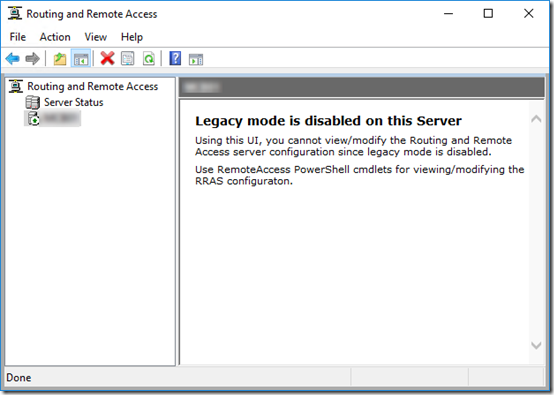This screenshot has height=395, width=554.
Task: Click the Back arrow toolbar icon
Action: (13, 59)
